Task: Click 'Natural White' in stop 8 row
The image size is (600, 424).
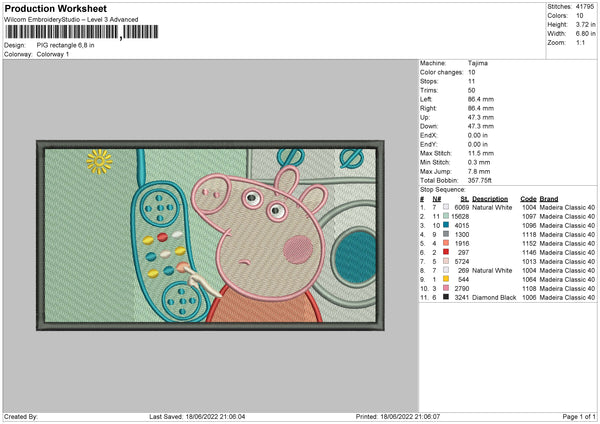Action: coord(492,270)
